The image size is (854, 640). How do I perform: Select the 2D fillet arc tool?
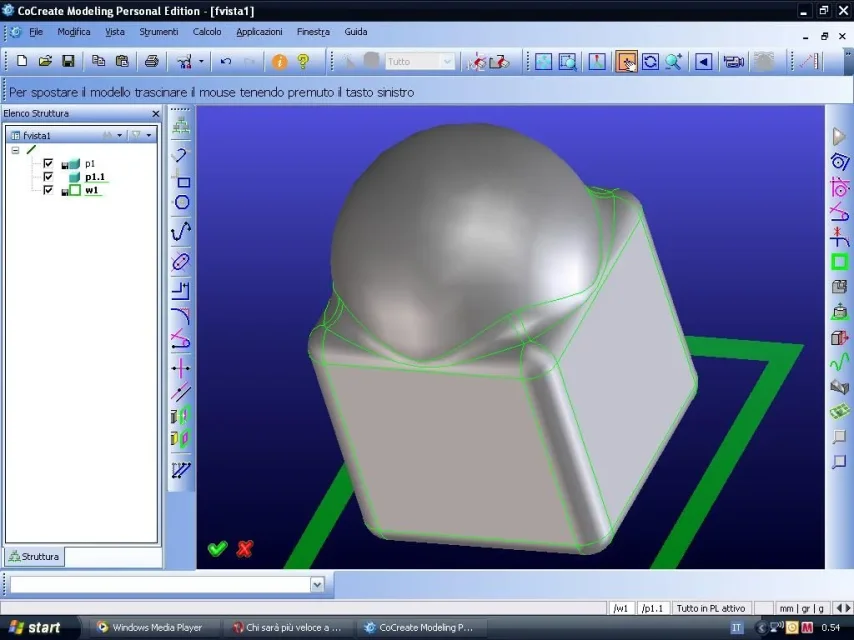click(181, 316)
